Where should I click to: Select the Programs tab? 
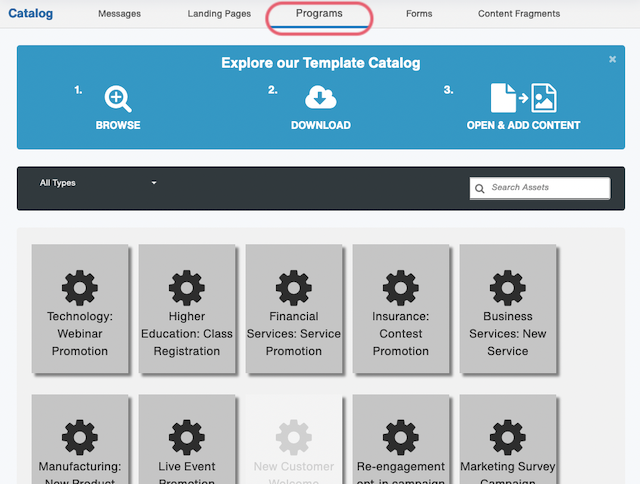pyautogui.click(x=319, y=13)
